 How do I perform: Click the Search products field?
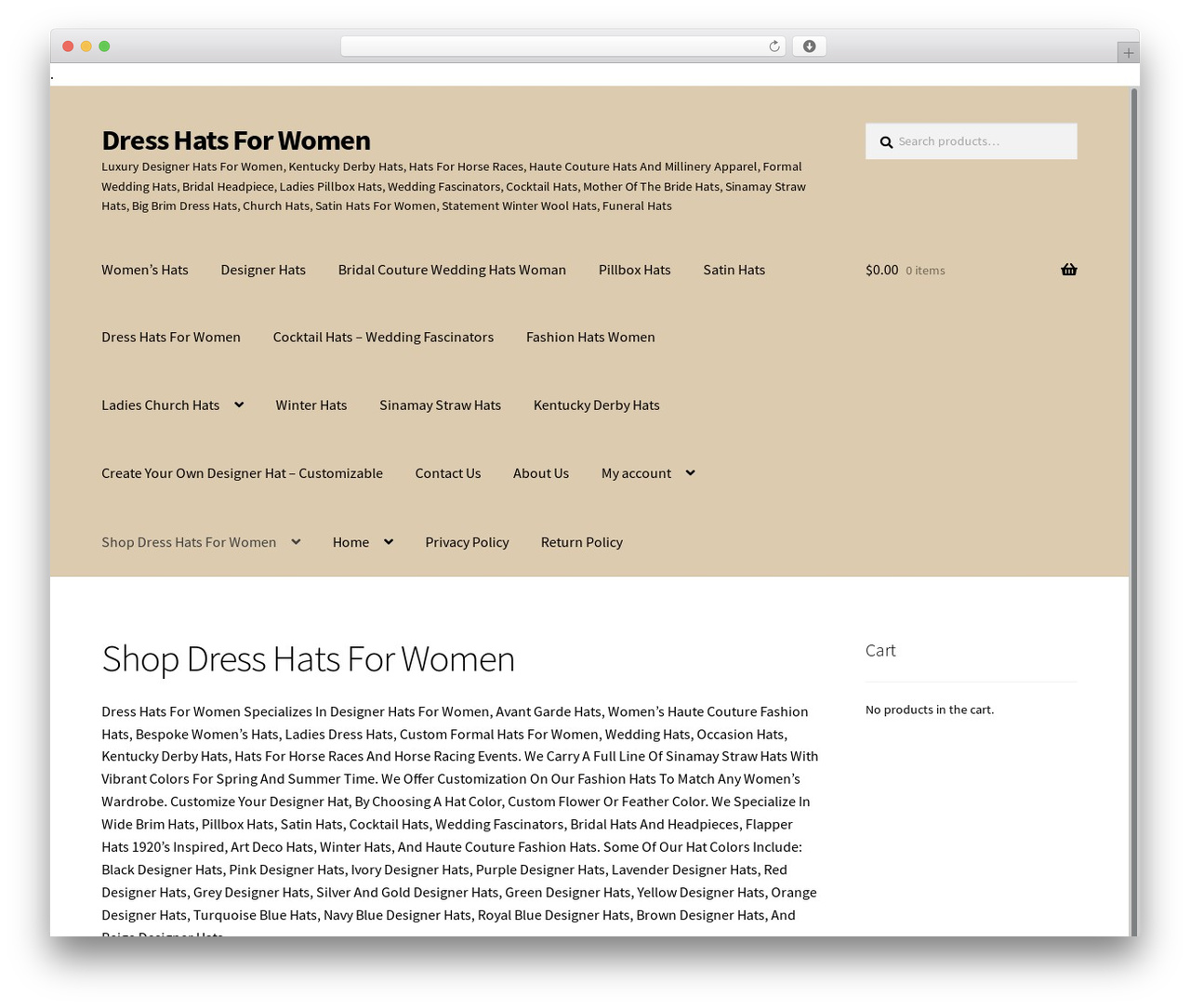(x=971, y=141)
